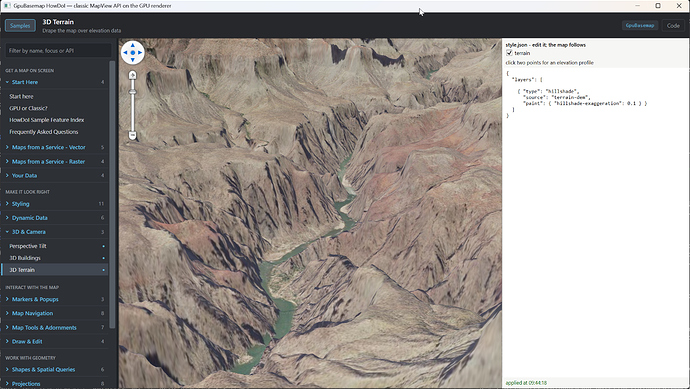Viewport: 690px width, 389px height.
Task: Pan the map down with the arrow
Action: [x=132, y=60]
